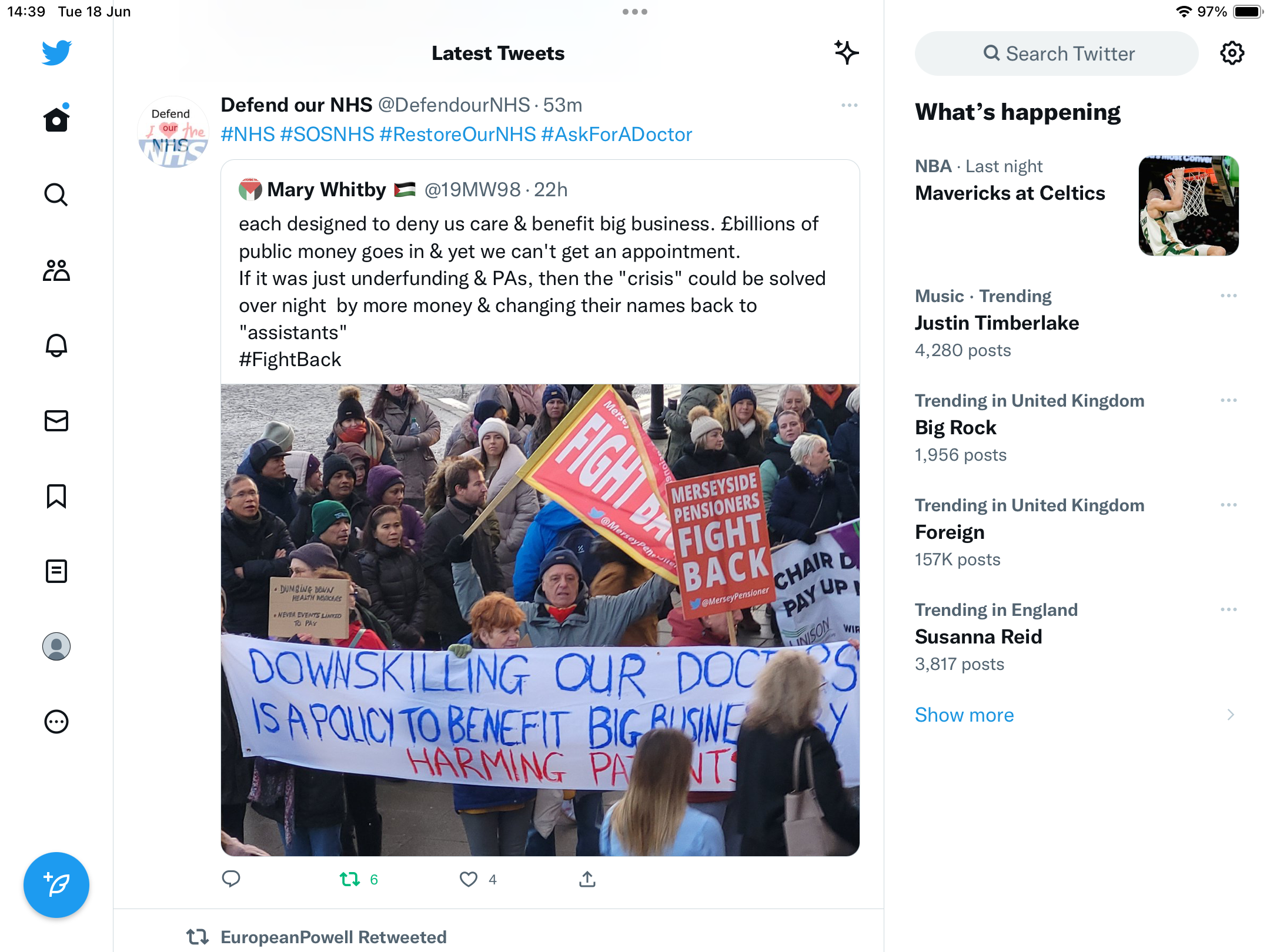Open the #RestoreOurNHS hashtag
This screenshot has height=952, width=1270.
click(457, 134)
